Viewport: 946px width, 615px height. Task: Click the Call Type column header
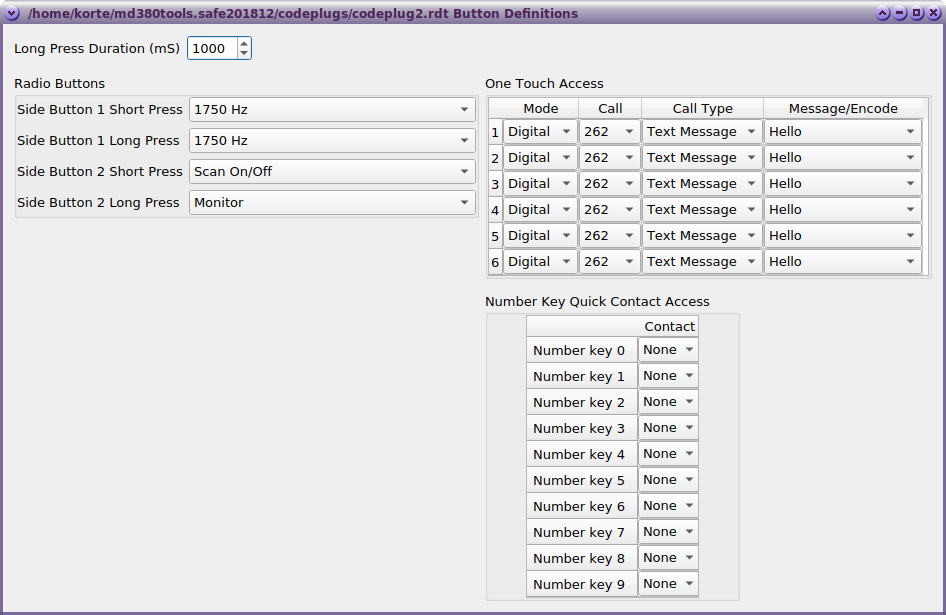(702, 109)
